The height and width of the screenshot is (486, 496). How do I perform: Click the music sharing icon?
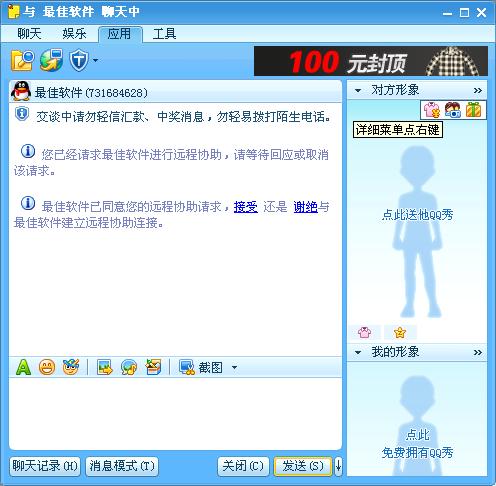point(129,368)
